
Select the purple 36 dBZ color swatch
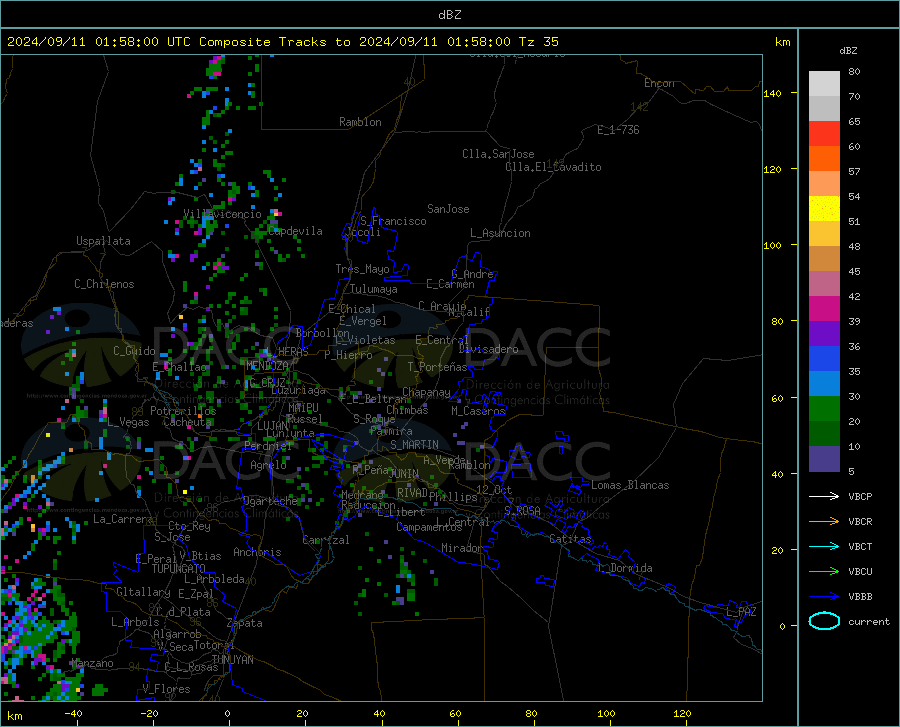click(824, 334)
